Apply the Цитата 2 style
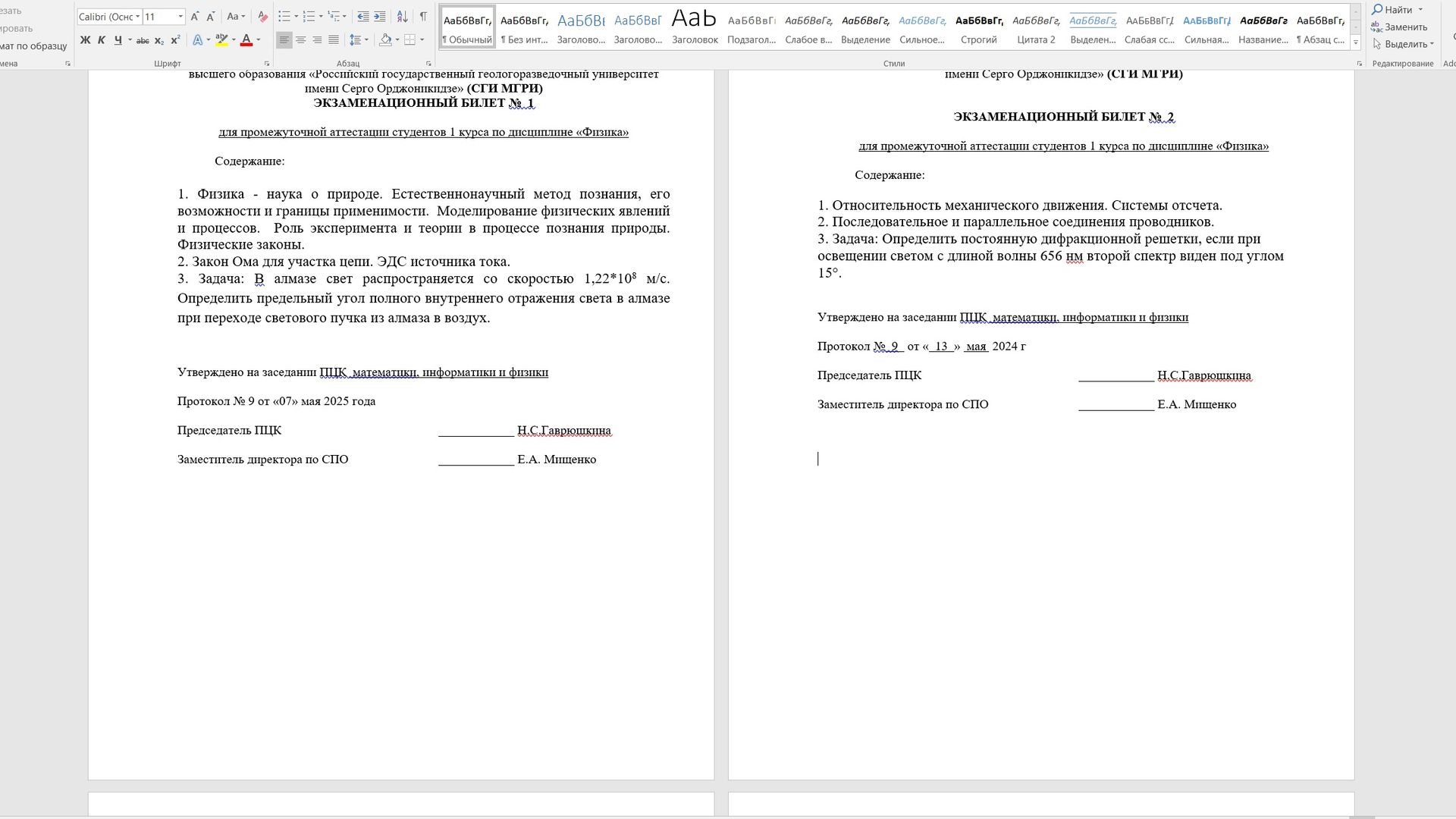The image size is (1456, 819). coord(1036,27)
